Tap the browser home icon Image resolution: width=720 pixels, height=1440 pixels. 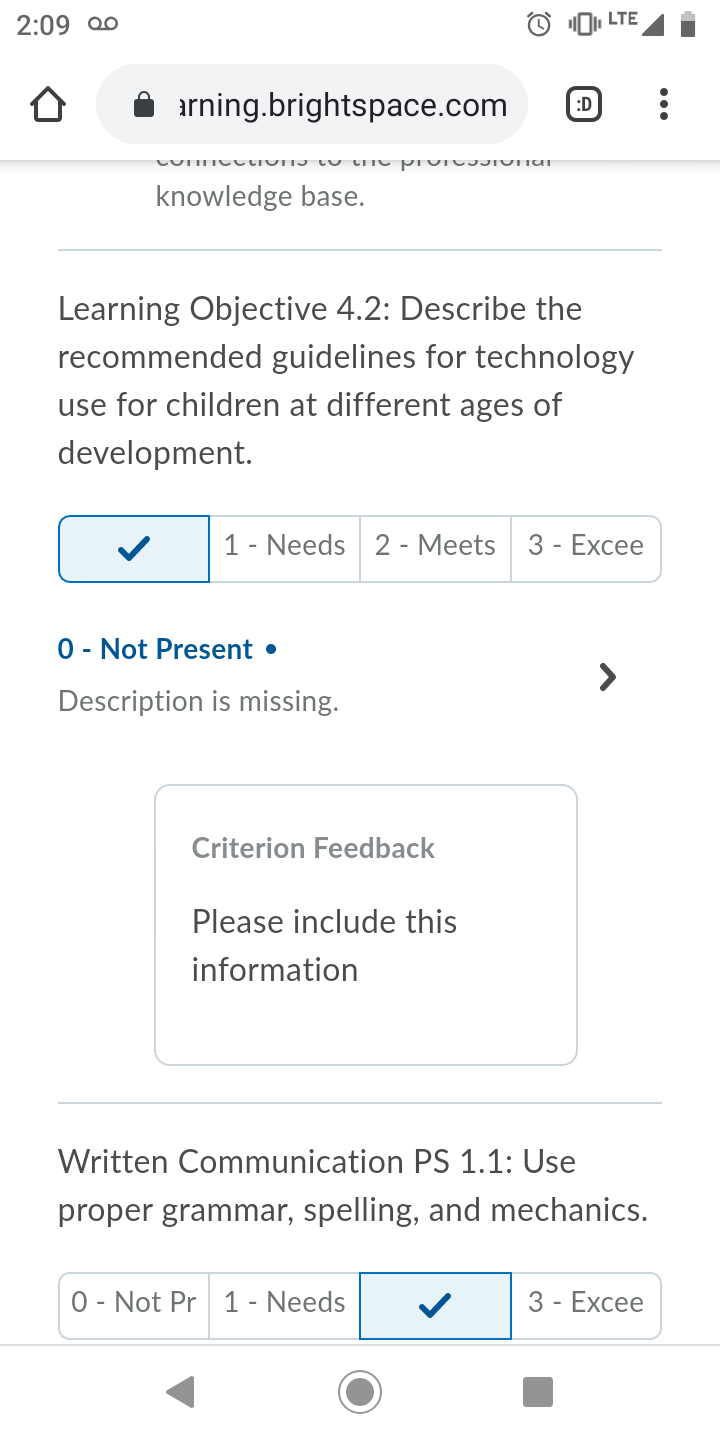click(x=48, y=105)
